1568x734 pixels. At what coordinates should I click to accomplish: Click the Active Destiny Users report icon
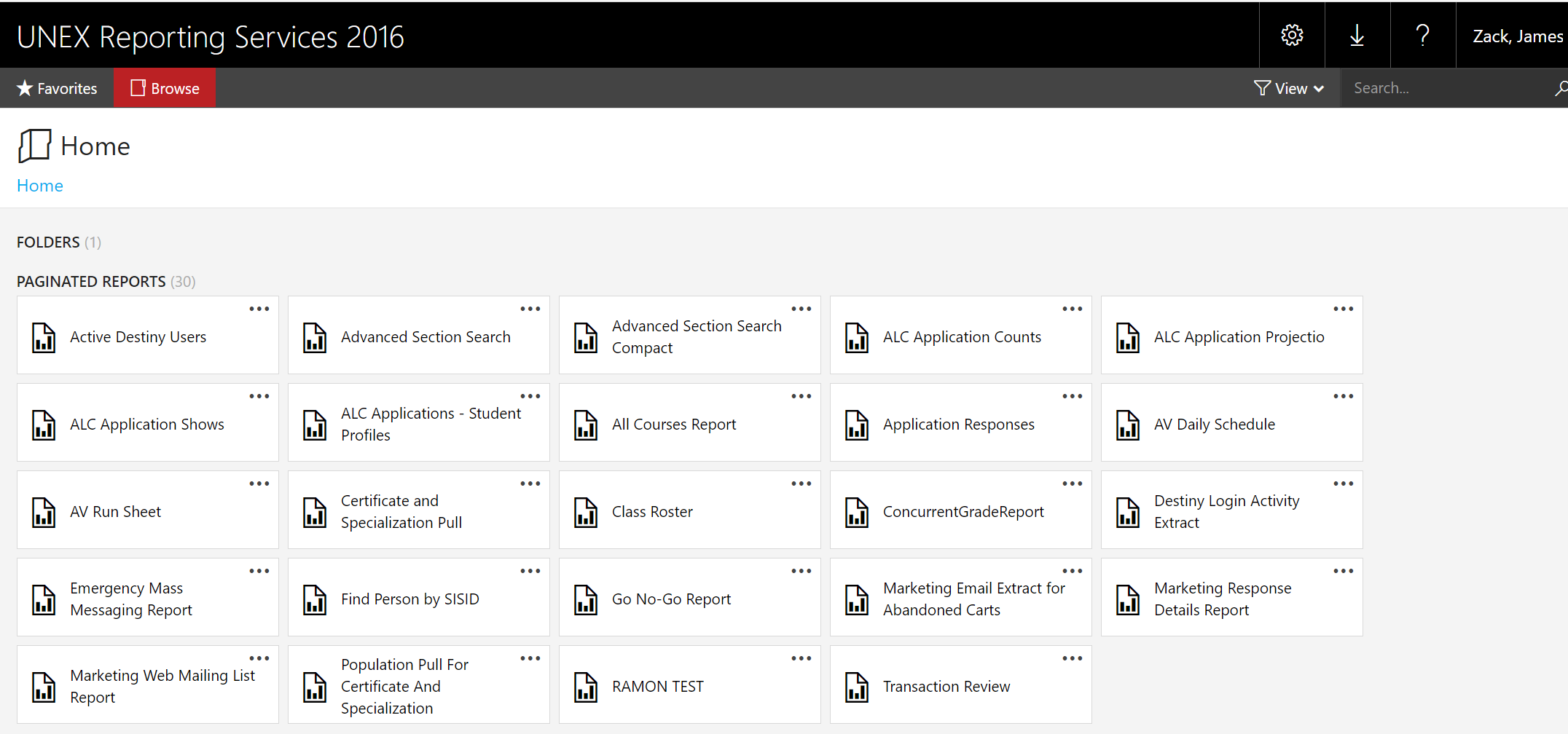(44, 337)
